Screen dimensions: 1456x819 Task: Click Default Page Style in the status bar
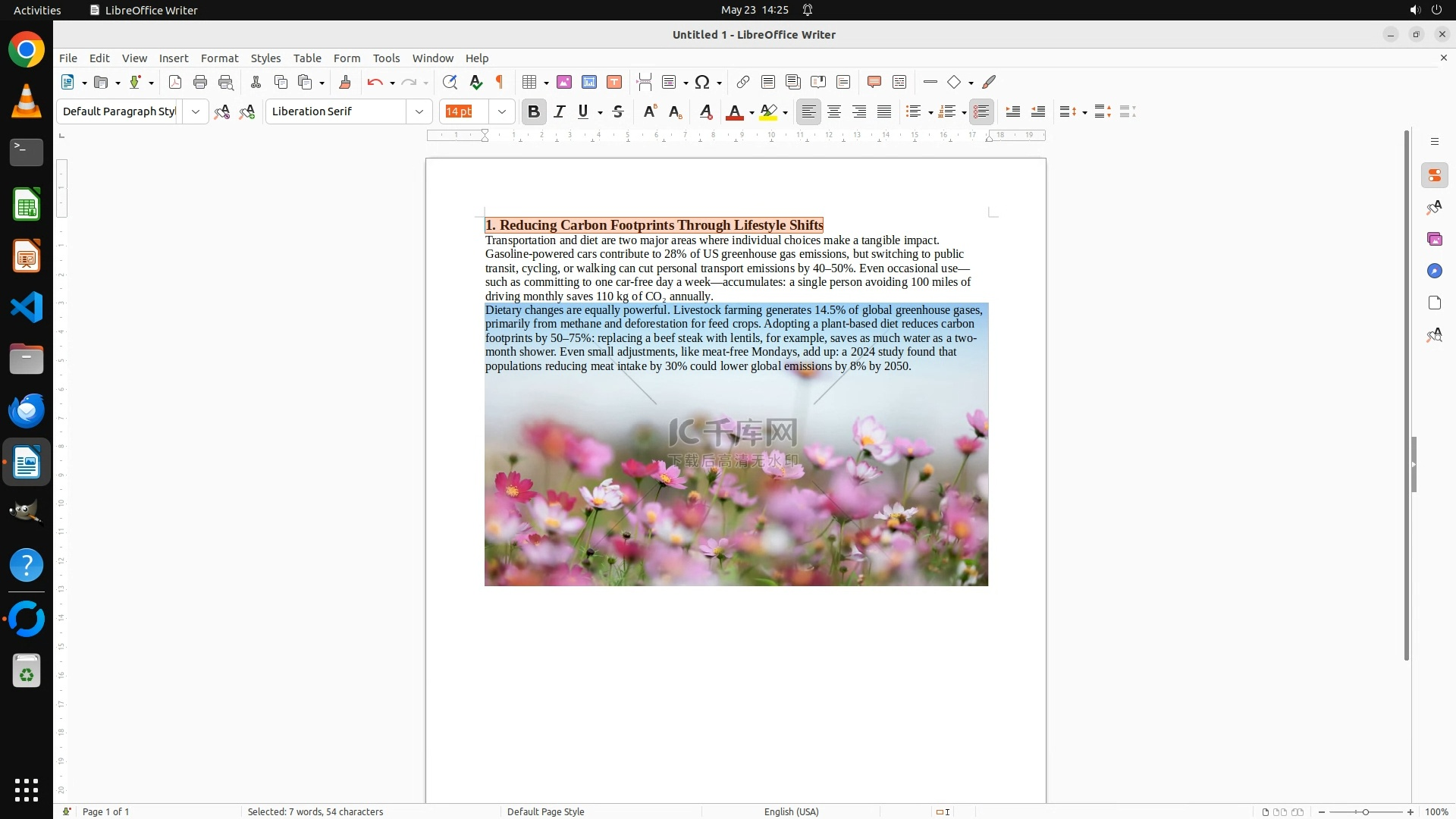[545, 811]
